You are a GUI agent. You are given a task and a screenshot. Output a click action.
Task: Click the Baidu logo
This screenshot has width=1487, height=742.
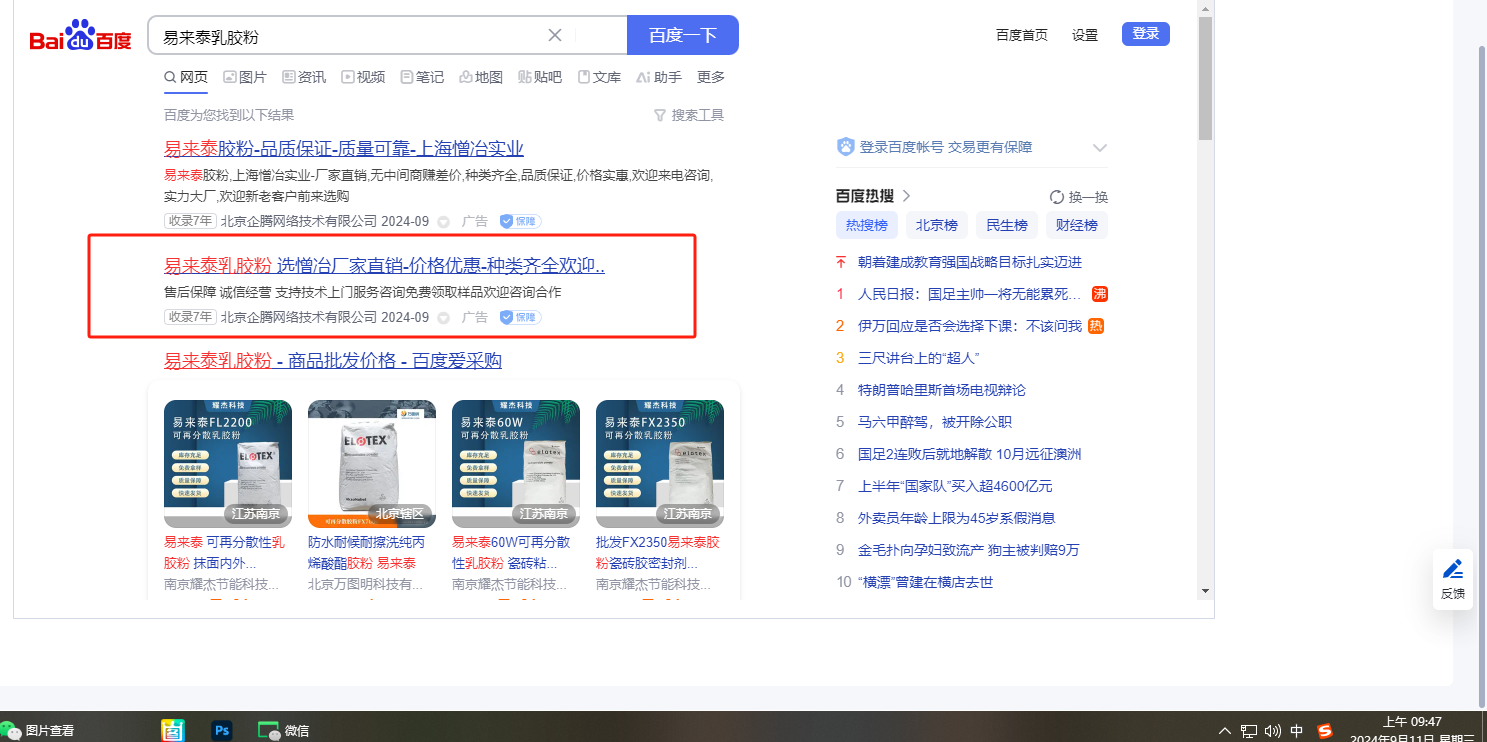(x=80, y=36)
